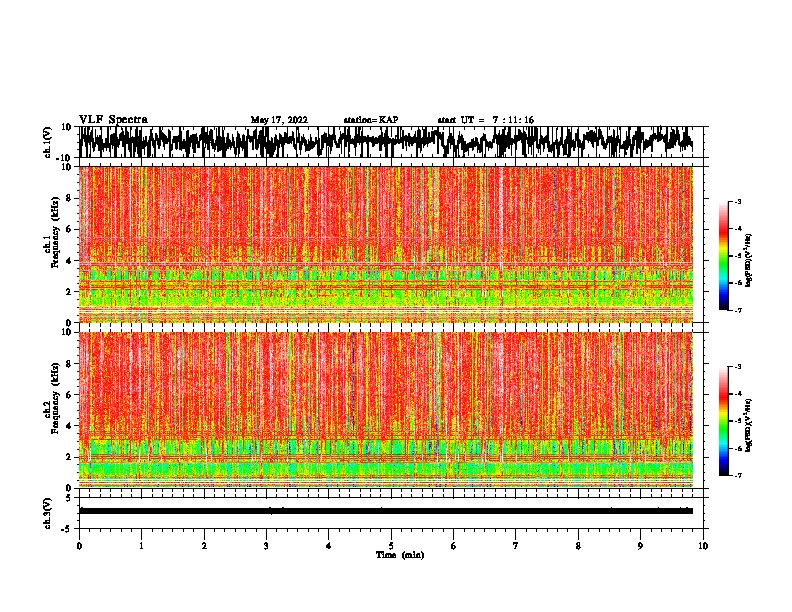
Task: Click the "station=KAP" label
Action: coord(371,120)
